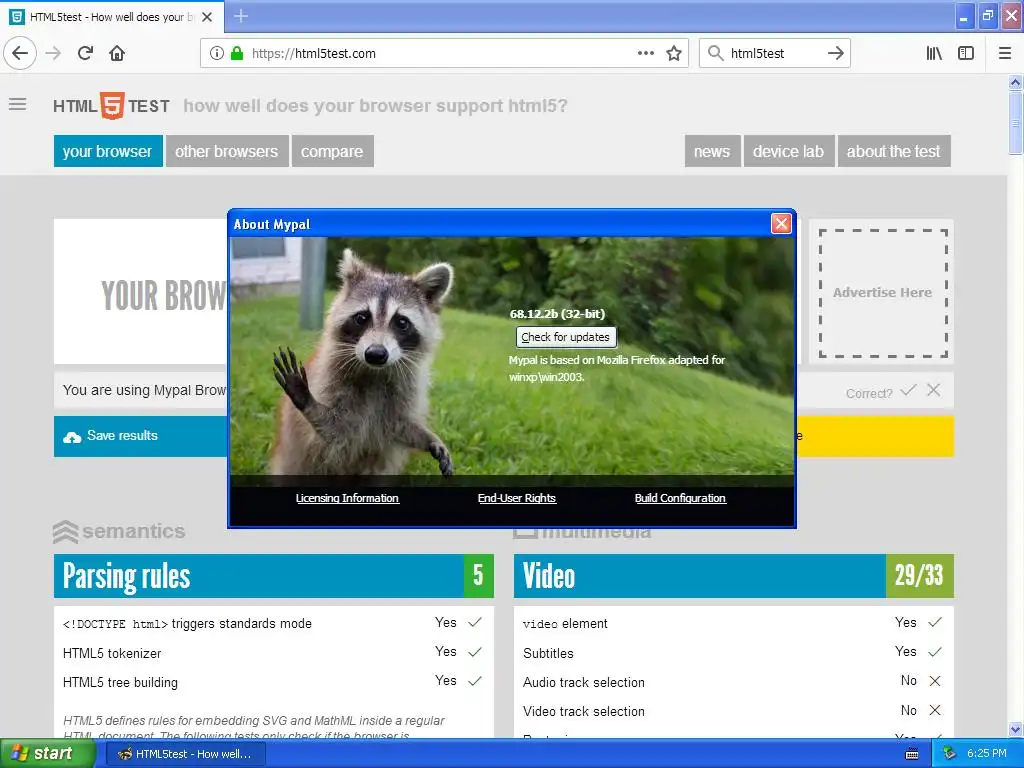The width and height of the screenshot is (1024, 768).
Task: Mark browser identification as incorrect X
Action: (933, 390)
